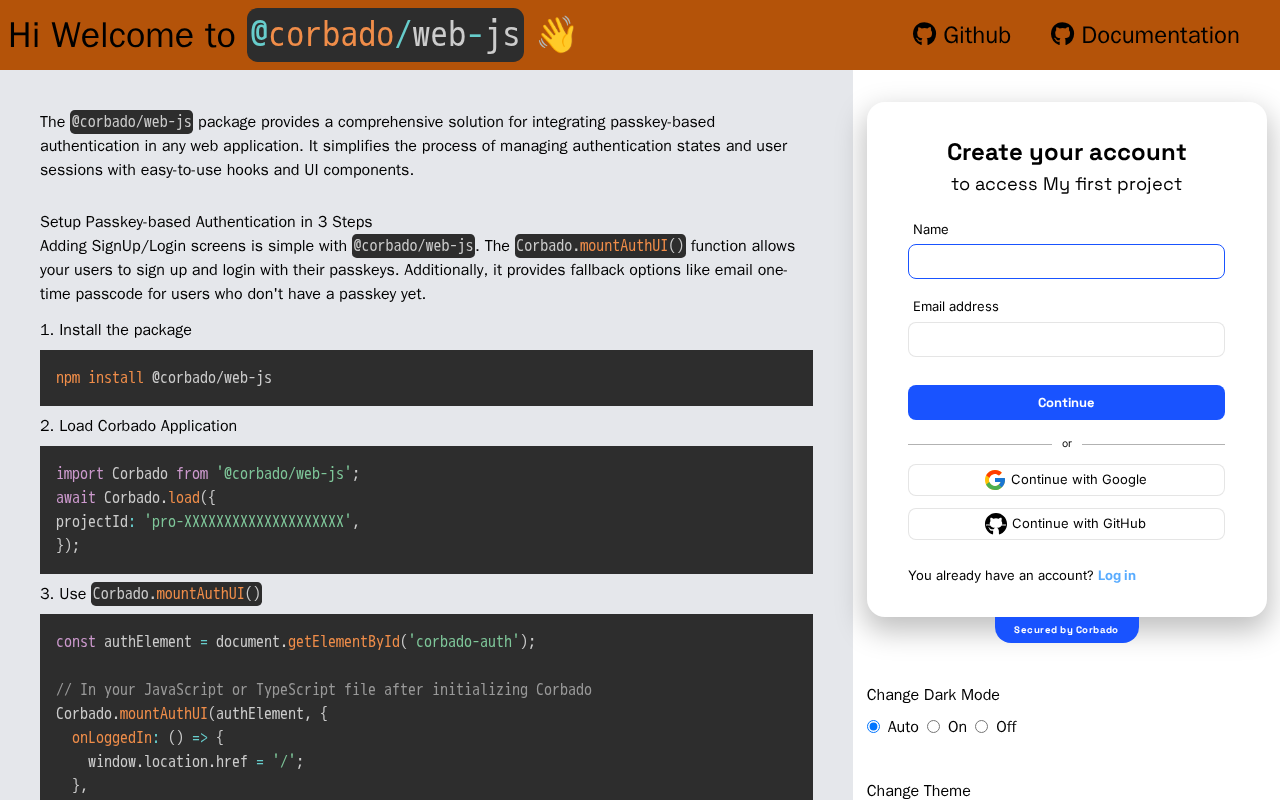Click the GitHub icon beside Documentation link
Viewport: 1280px width, 800px height.
(x=1062, y=34)
